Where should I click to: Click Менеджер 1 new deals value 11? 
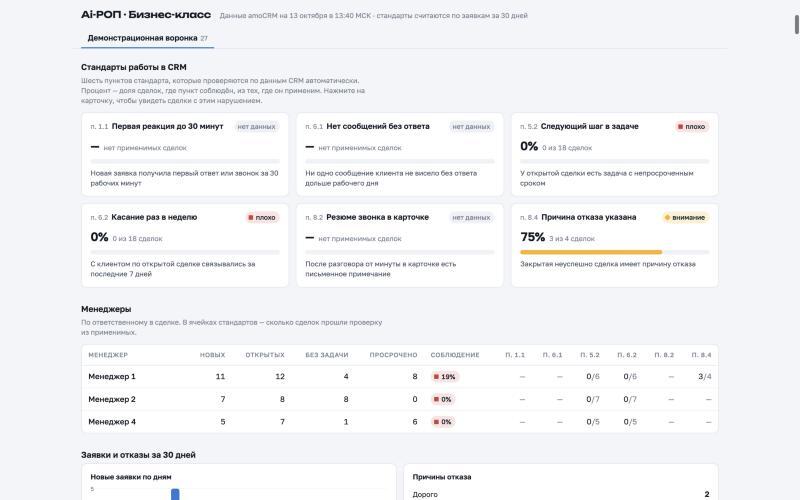click(220, 377)
